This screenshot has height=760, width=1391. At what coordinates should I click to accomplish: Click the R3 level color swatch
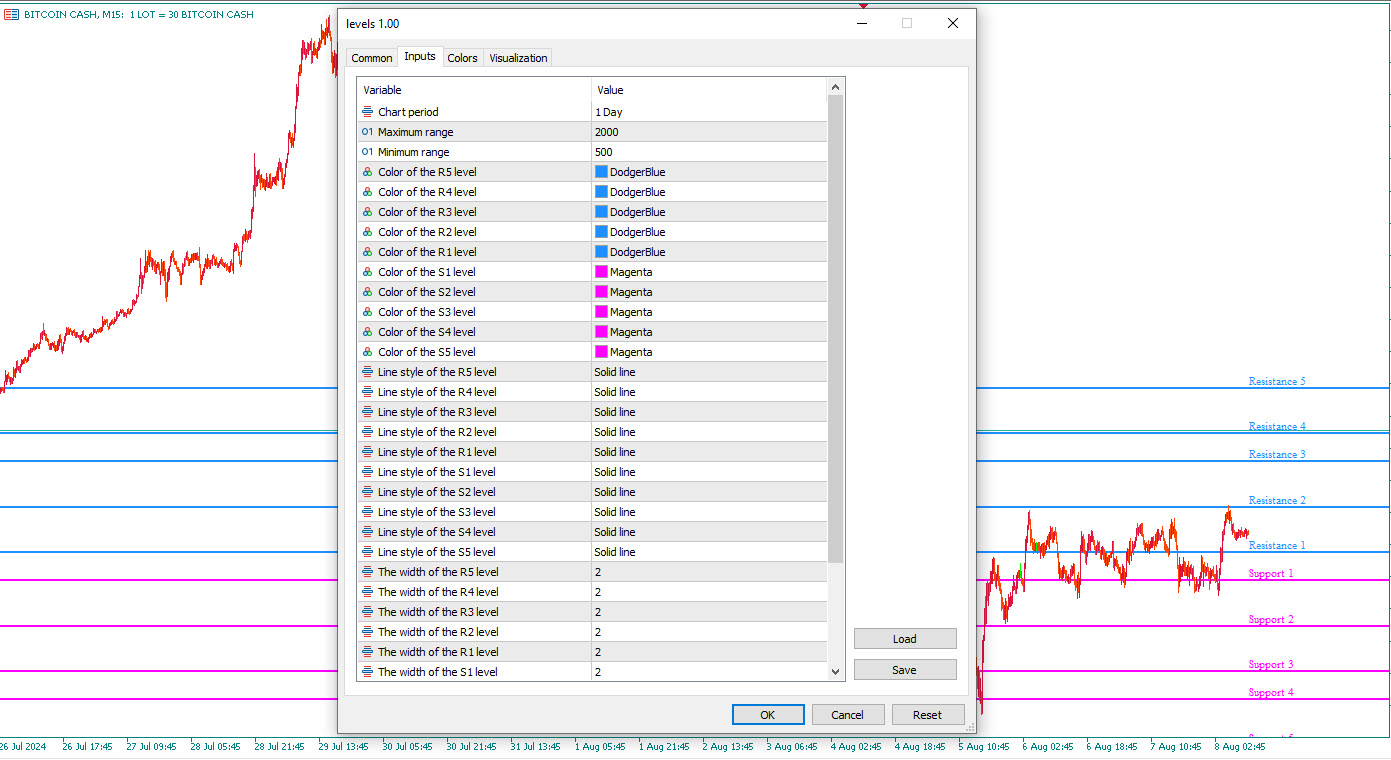tap(601, 212)
